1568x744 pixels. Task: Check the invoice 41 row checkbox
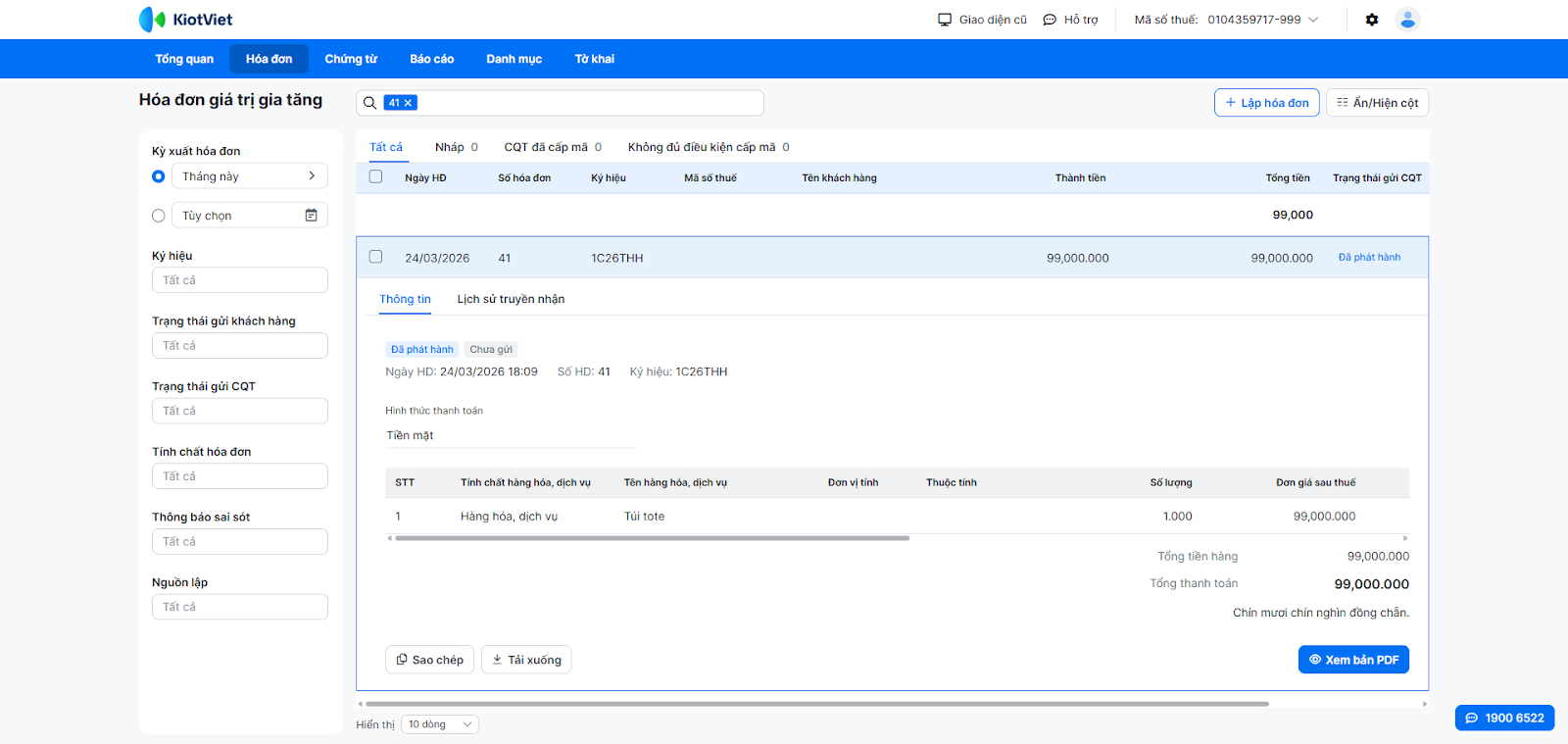[375, 257]
